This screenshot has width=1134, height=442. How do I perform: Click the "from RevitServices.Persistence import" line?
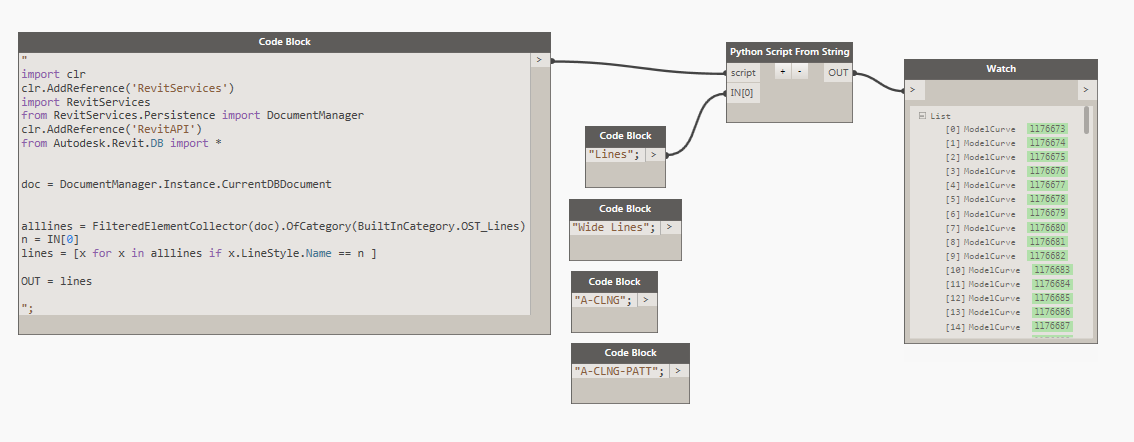pos(192,115)
